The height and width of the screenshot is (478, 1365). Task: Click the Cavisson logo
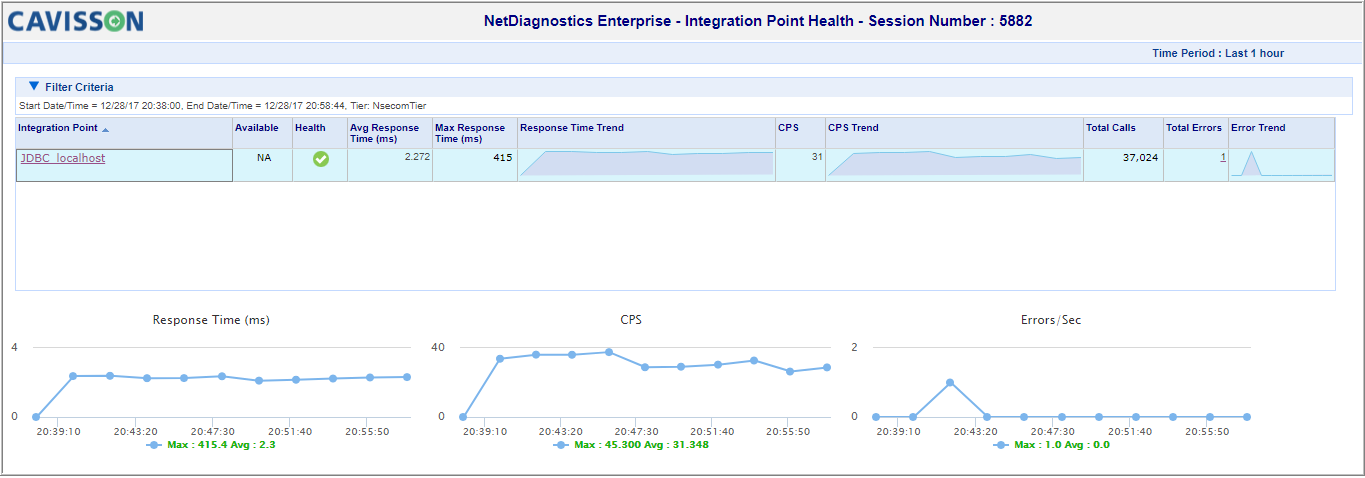(76, 21)
